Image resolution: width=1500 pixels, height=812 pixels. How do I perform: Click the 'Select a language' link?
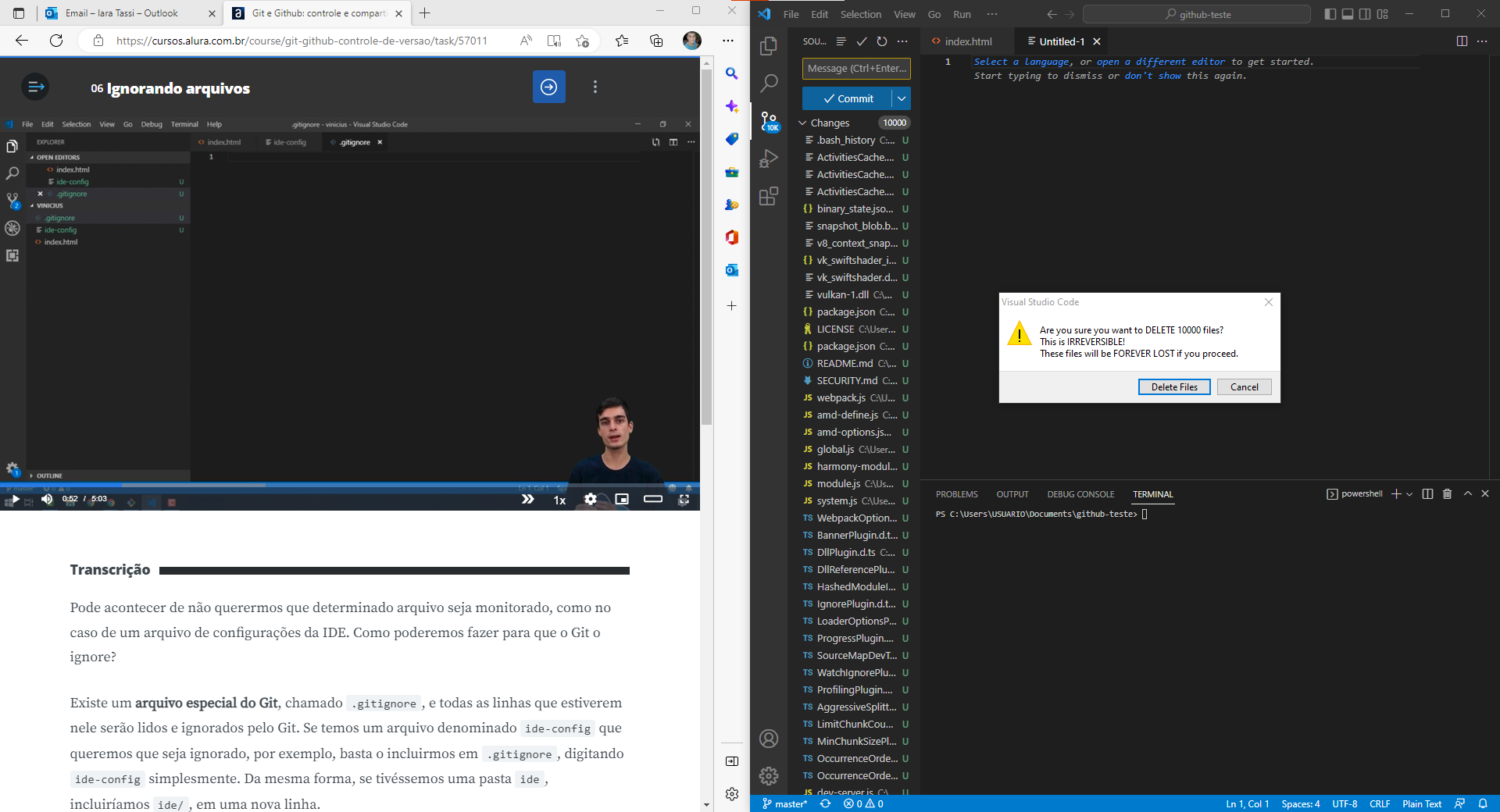[1022, 62]
